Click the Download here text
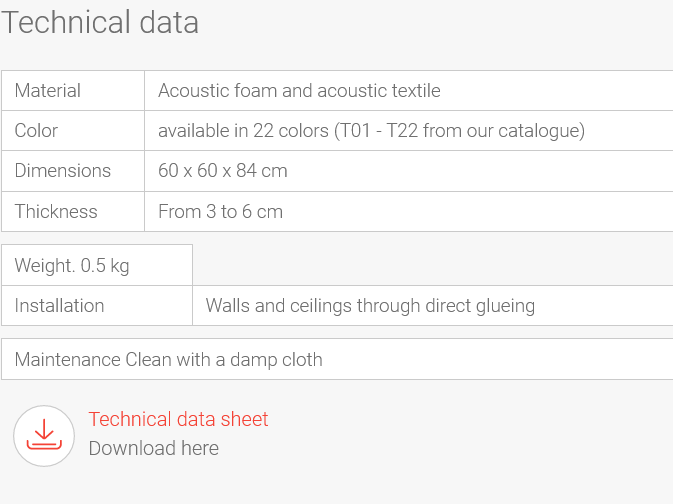 pyautogui.click(x=154, y=448)
